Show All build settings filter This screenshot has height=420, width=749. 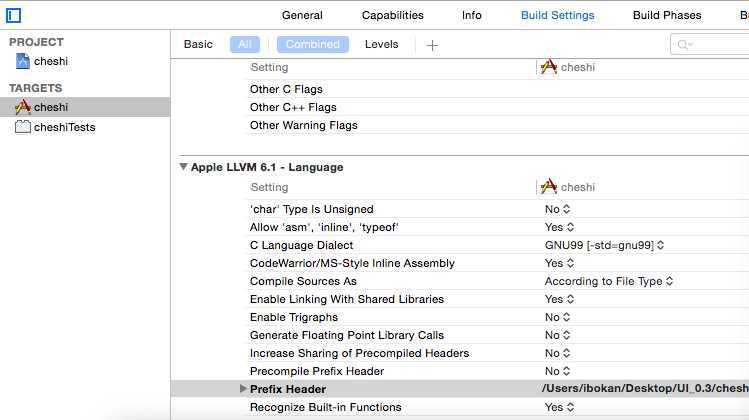245,44
